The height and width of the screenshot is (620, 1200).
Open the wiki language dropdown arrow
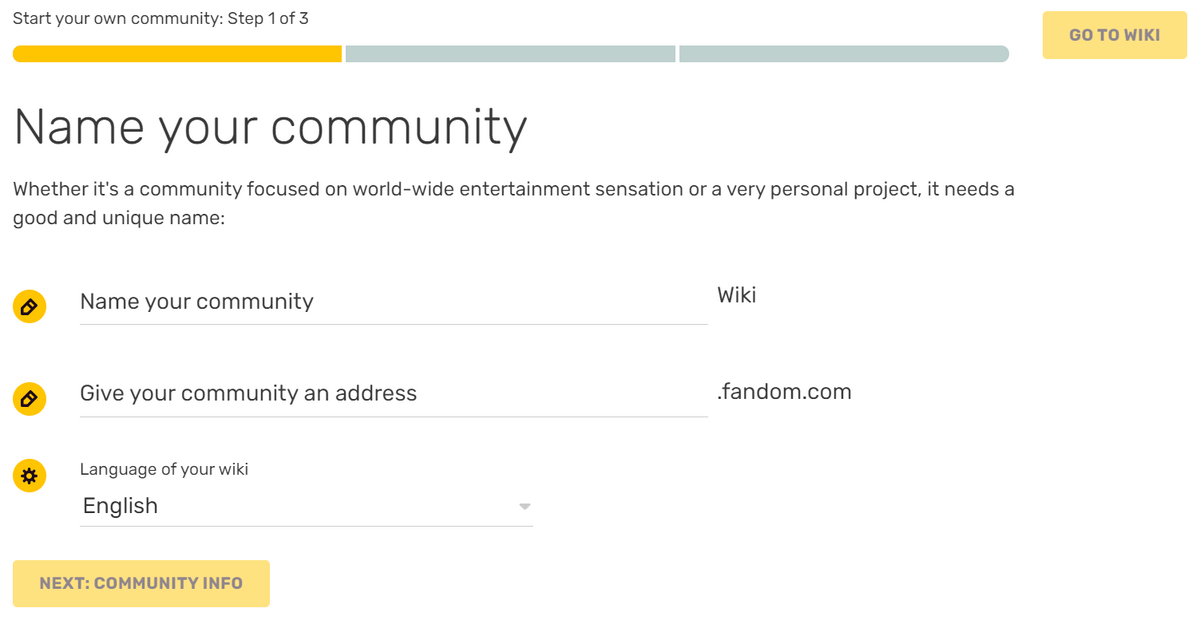[524, 506]
